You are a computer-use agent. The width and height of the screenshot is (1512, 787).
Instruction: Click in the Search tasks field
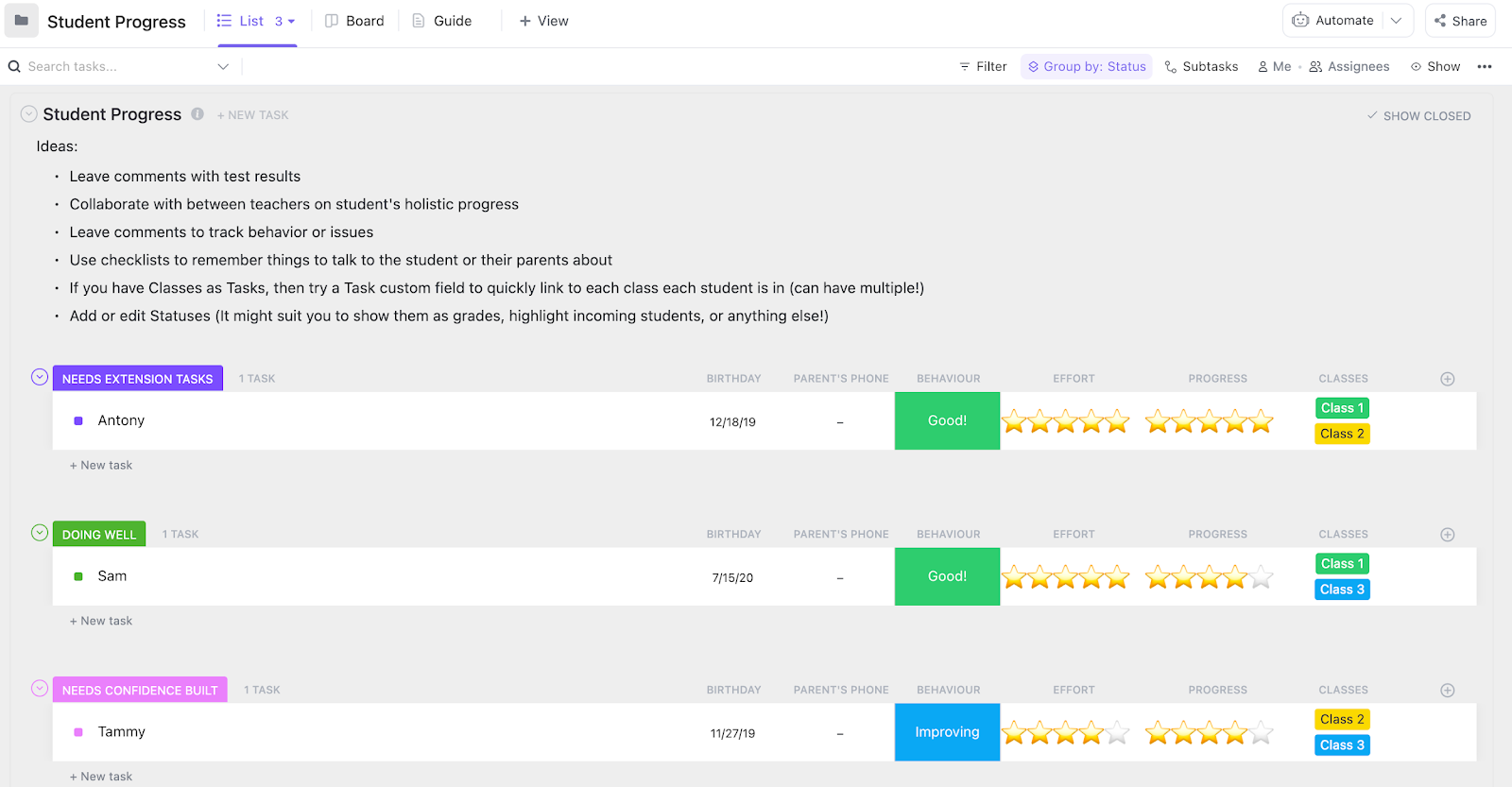(118, 66)
